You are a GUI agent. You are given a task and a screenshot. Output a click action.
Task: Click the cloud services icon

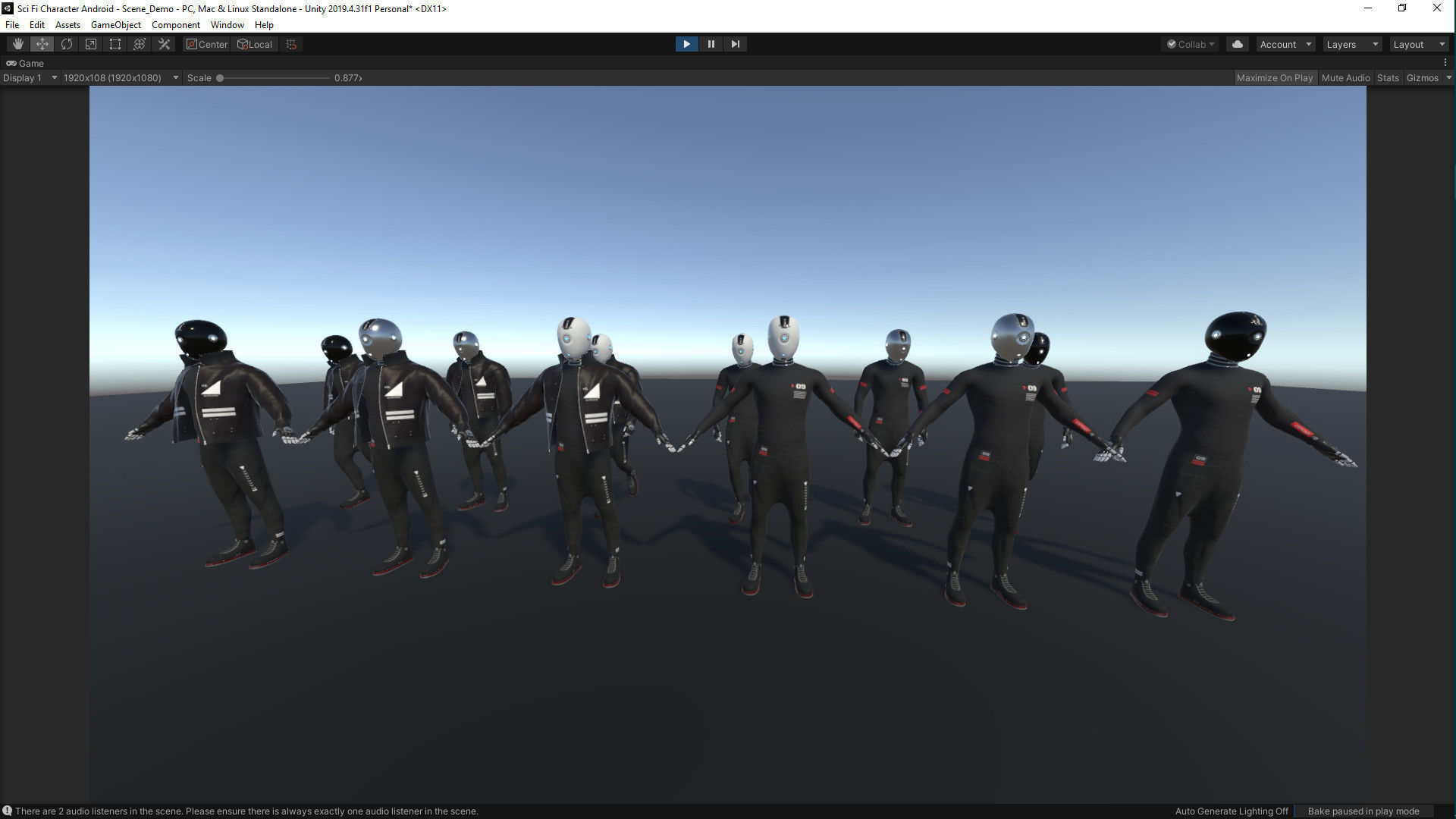pos(1237,44)
